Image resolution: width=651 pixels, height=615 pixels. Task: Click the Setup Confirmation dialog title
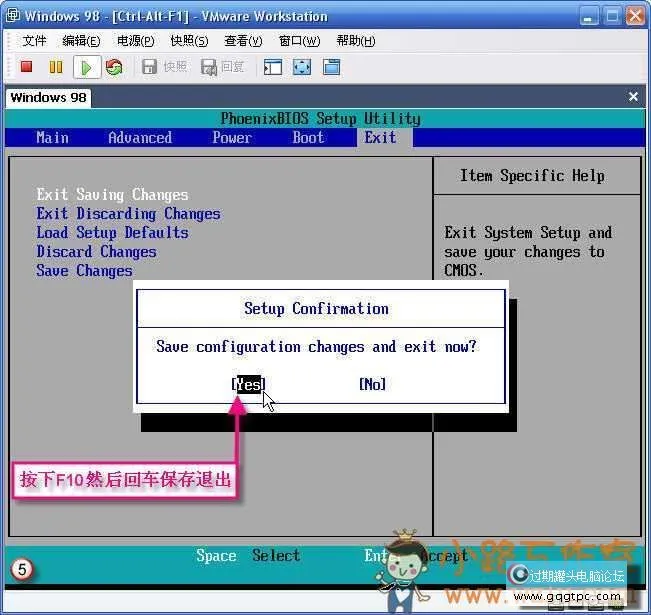point(316,309)
